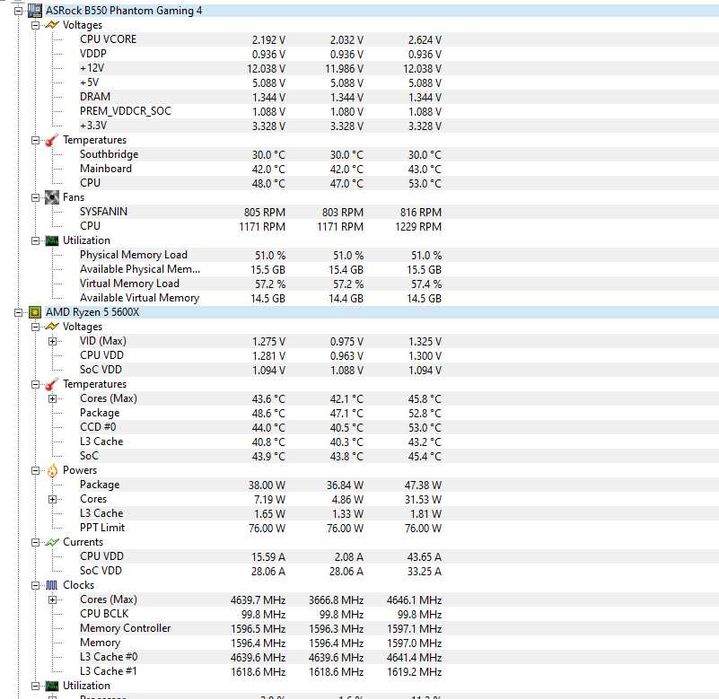Image resolution: width=719 pixels, height=699 pixels.
Task: Select the CCD #0 temperature row
Action: click(x=260, y=427)
